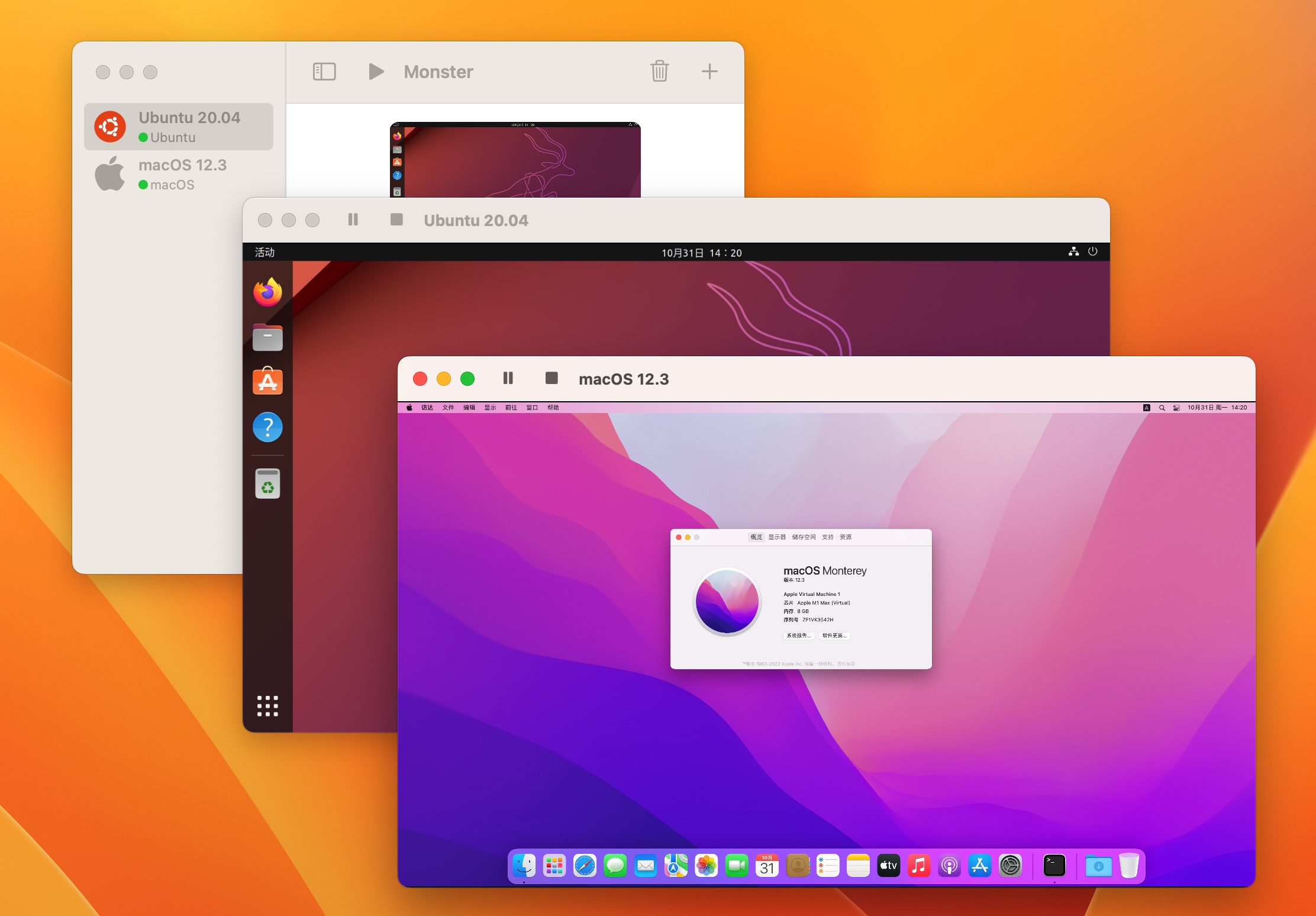The height and width of the screenshot is (916, 1316).
Task: Stop the macOS 12.3 virtual machine
Action: pos(551,378)
